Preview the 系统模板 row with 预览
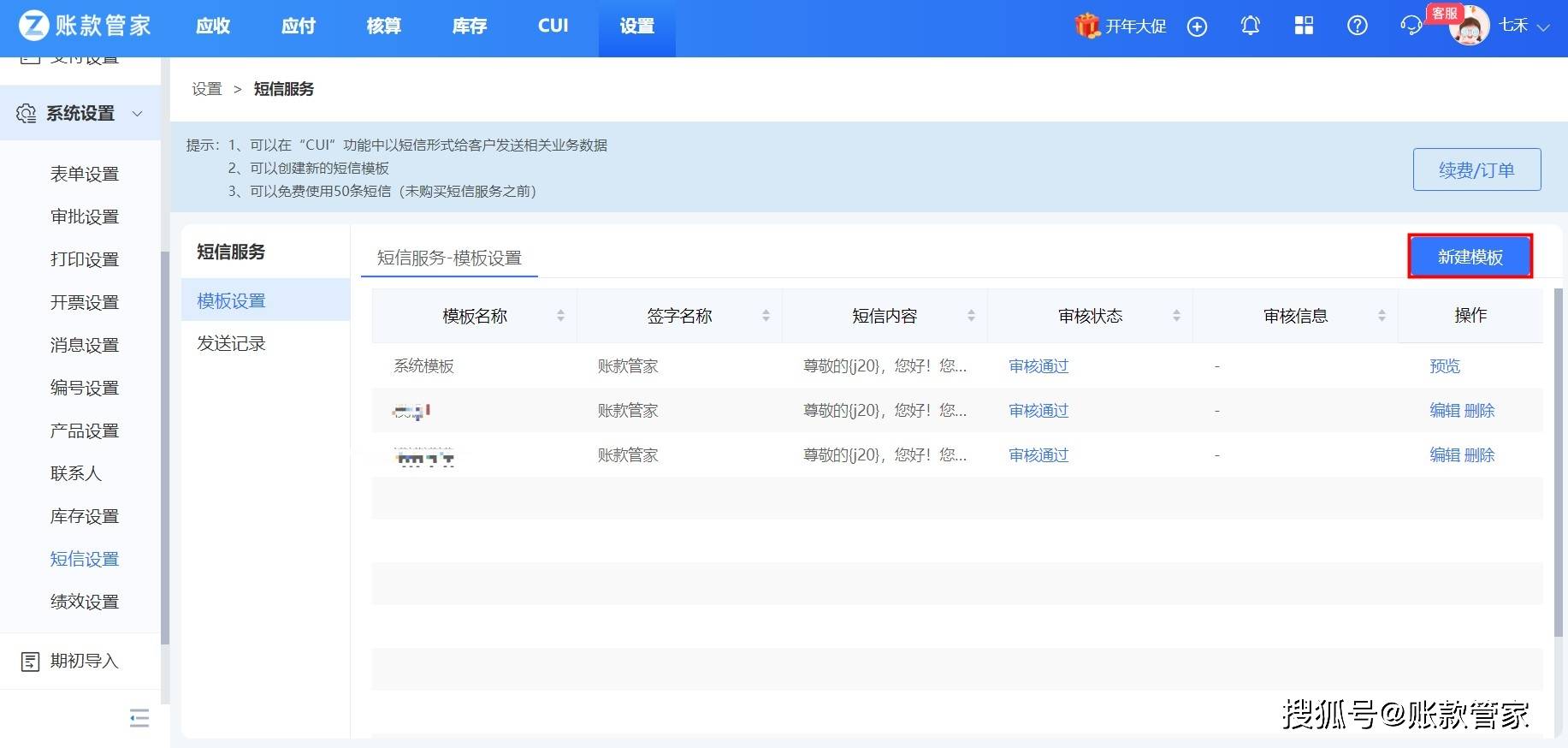The image size is (1568, 748). point(1445,366)
